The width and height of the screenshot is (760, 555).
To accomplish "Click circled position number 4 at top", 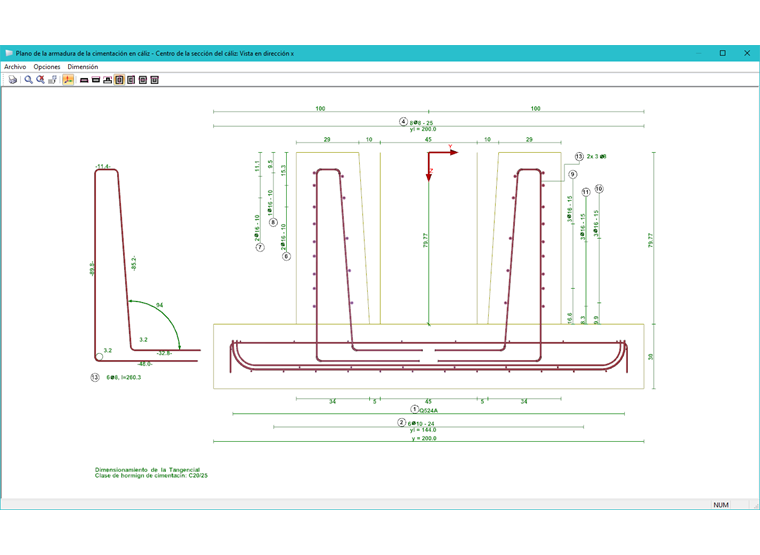I will 403,121.
